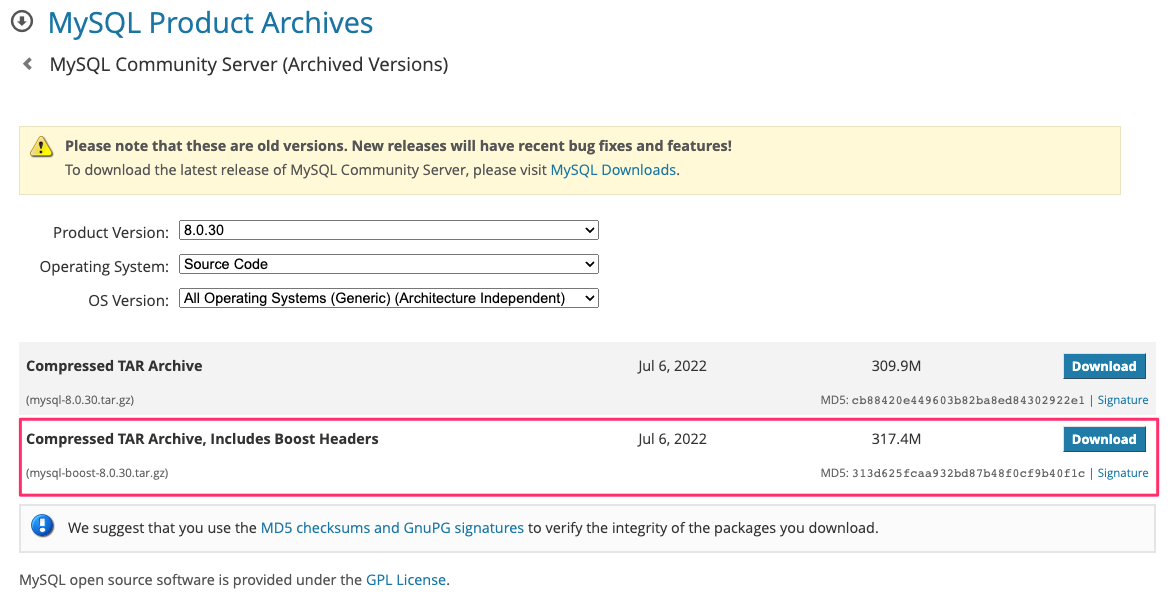Image resolution: width=1174 pixels, height=605 pixels.
Task: Click the MySQL Product Archives heading
Action: pyautogui.click(x=210, y=22)
